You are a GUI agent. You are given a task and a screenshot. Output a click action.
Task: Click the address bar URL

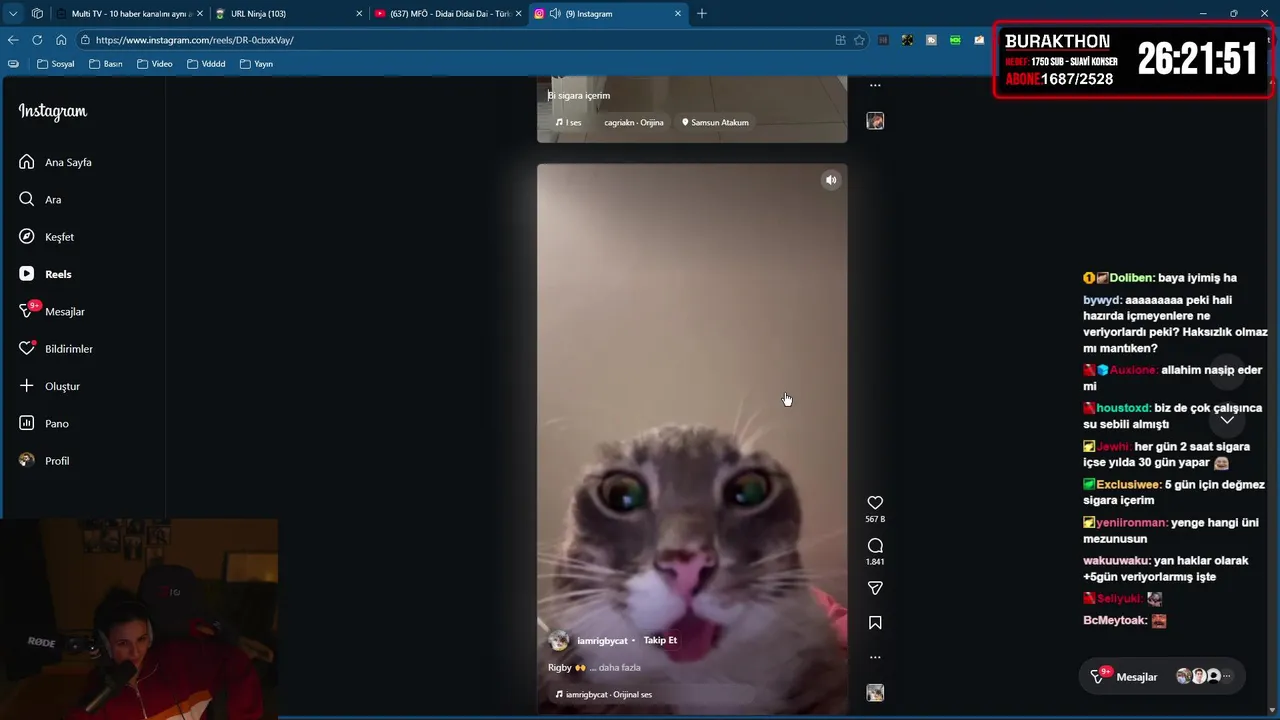pyautogui.click(x=194, y=40)
